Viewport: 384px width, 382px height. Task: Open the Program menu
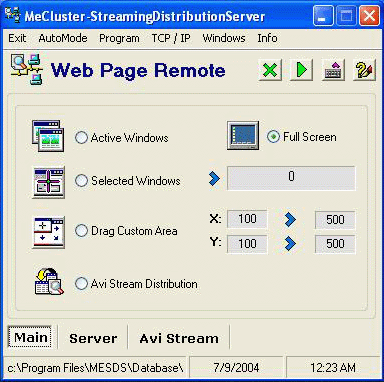pyautogui.click(x=119, y=38)
